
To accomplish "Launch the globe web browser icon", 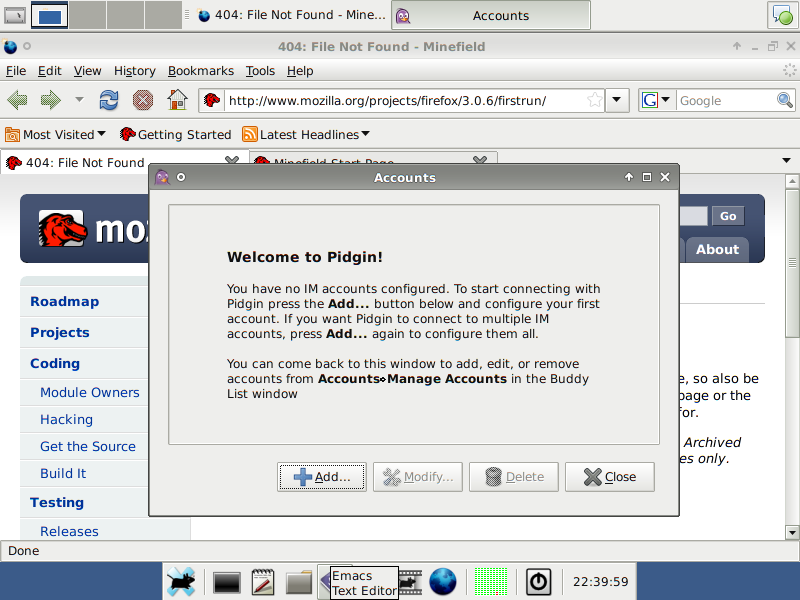I will point(442,582).
